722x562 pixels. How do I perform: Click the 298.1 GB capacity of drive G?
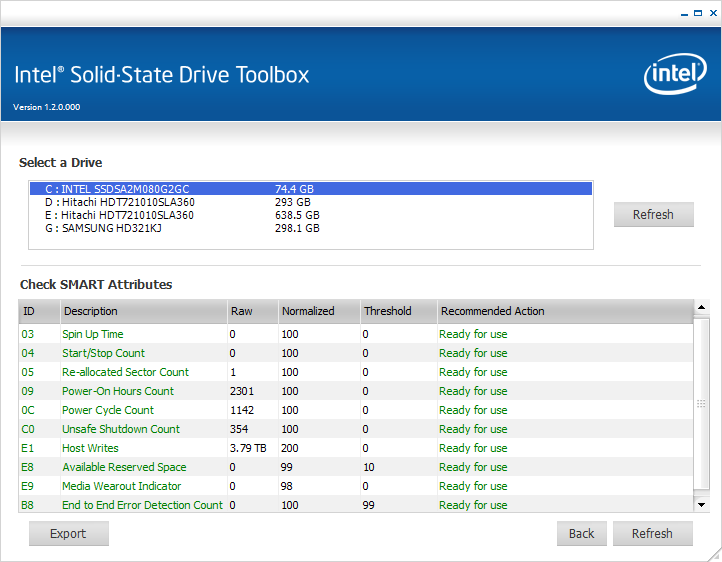[297, 228]
